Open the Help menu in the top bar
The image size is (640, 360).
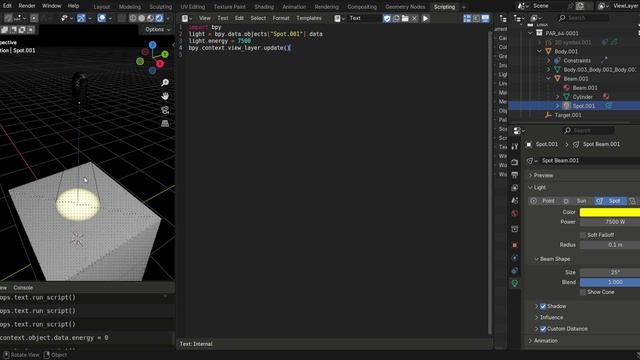(x=73, y=6)
